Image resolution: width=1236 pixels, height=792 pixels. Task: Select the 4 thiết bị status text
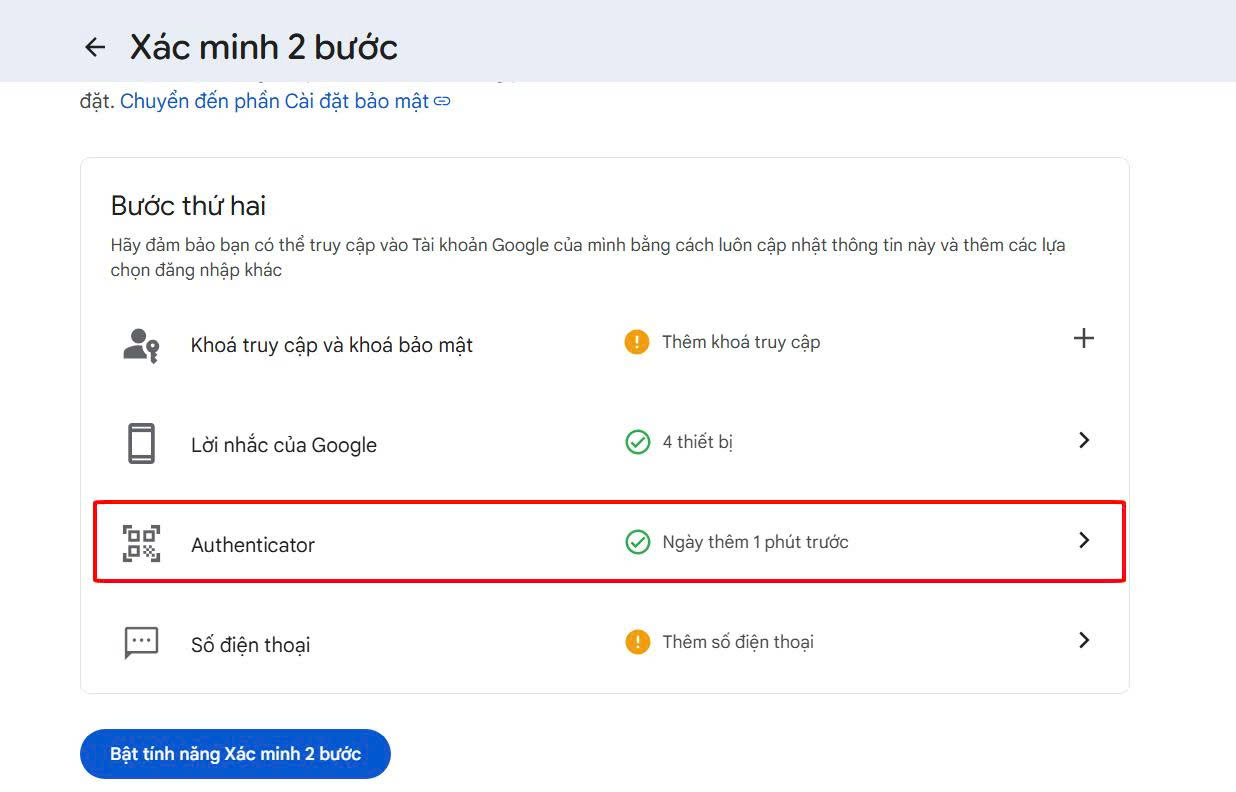coord(697,441)
